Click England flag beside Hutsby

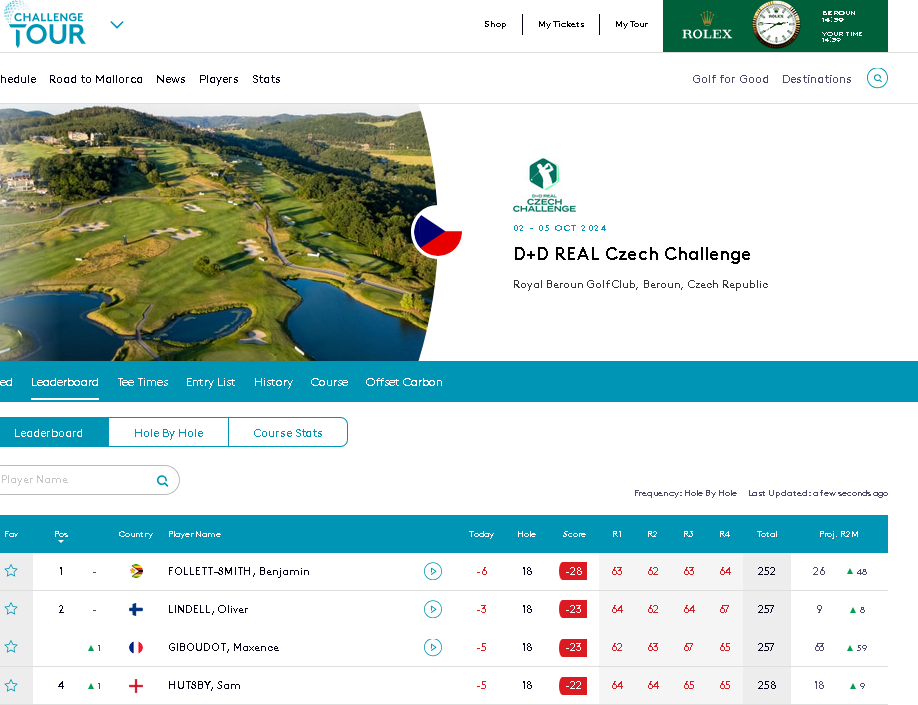tap(136, 686)
